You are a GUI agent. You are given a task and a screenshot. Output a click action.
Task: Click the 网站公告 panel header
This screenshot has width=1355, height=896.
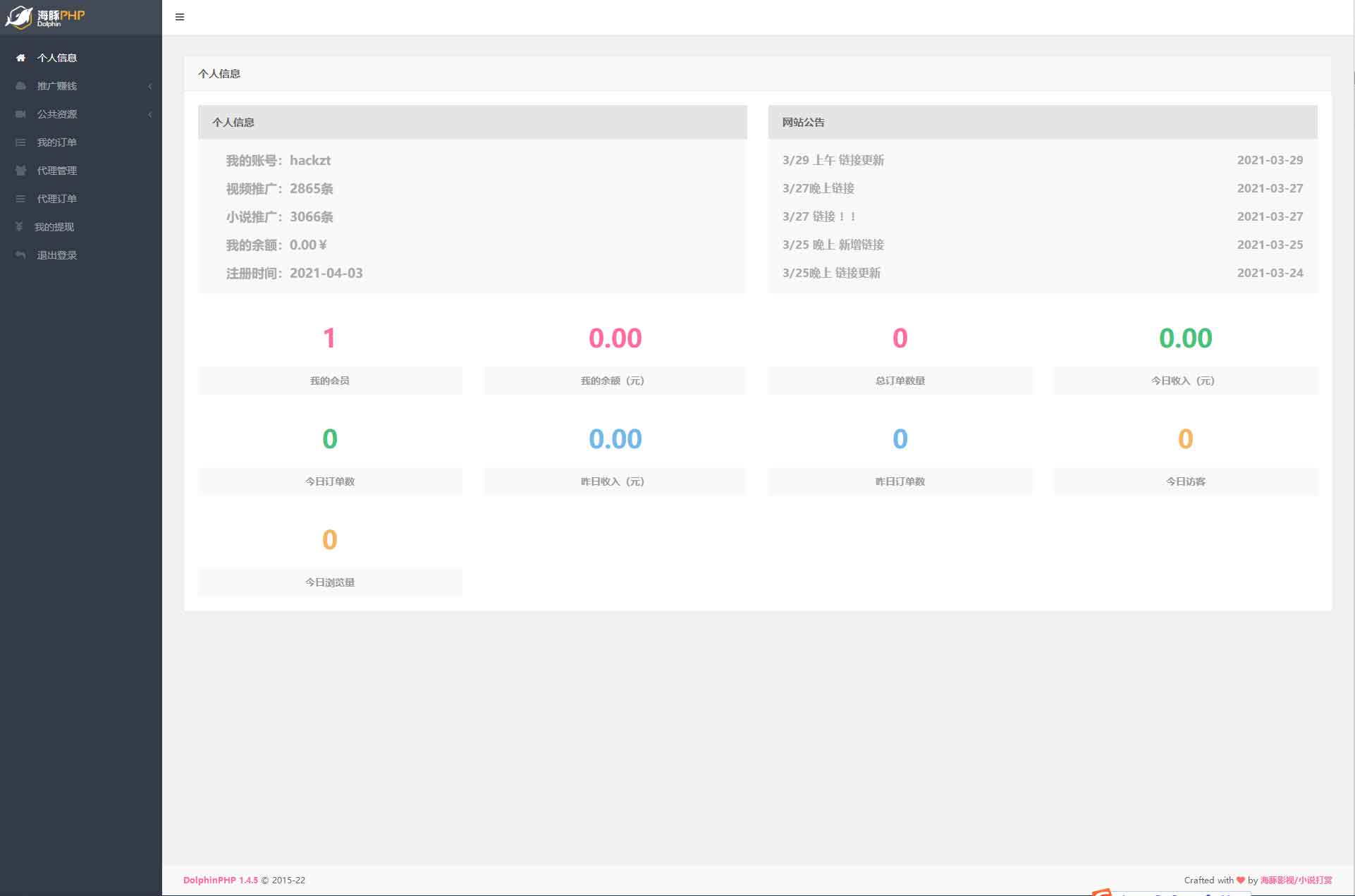1043,122
